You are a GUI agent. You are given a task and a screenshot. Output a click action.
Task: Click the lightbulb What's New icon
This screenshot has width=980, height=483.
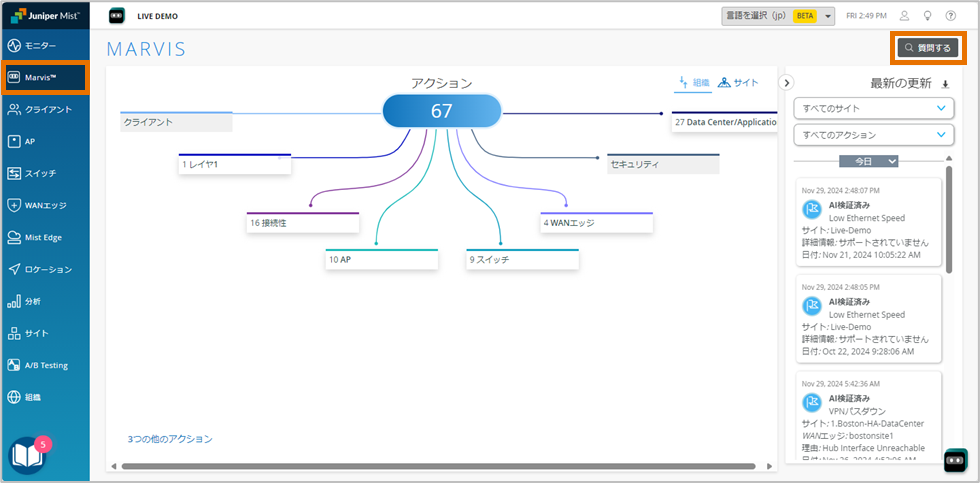[x=927, y=16]
